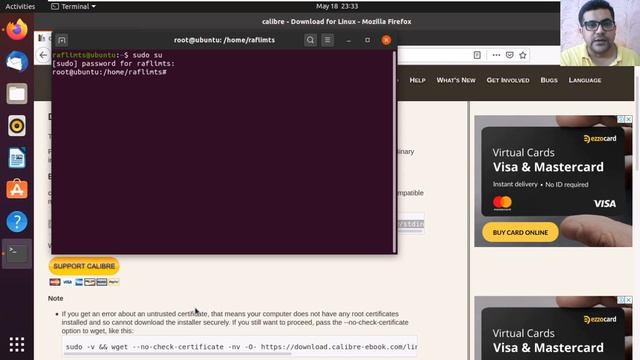
Task: Open Ubuntu Software store icon
Action: point(17,189)
